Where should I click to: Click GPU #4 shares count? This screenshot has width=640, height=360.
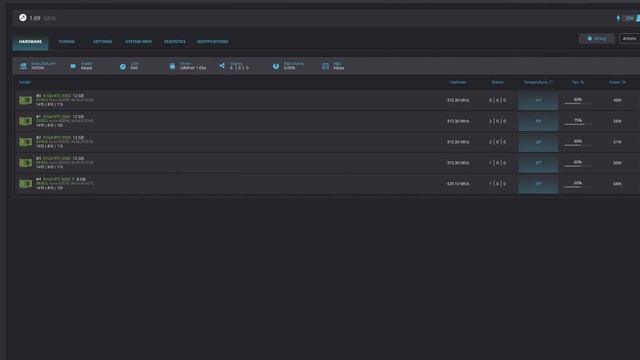pos(497,184)
